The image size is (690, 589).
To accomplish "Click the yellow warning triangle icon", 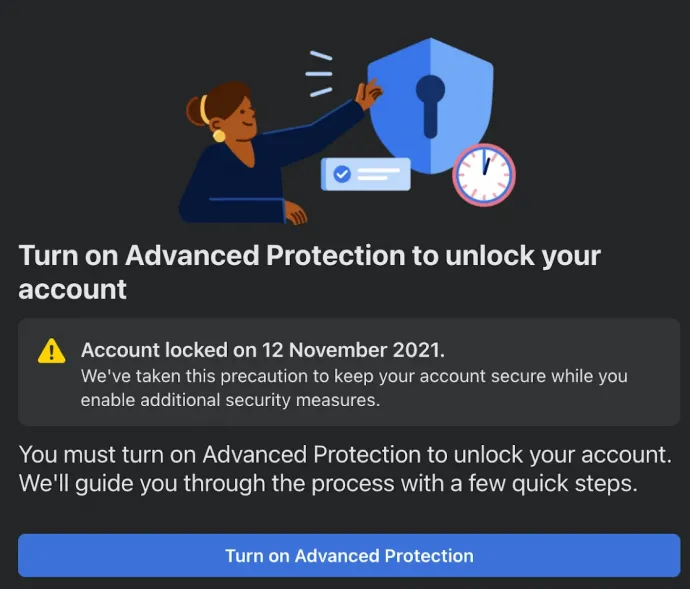I will (51, 351).
